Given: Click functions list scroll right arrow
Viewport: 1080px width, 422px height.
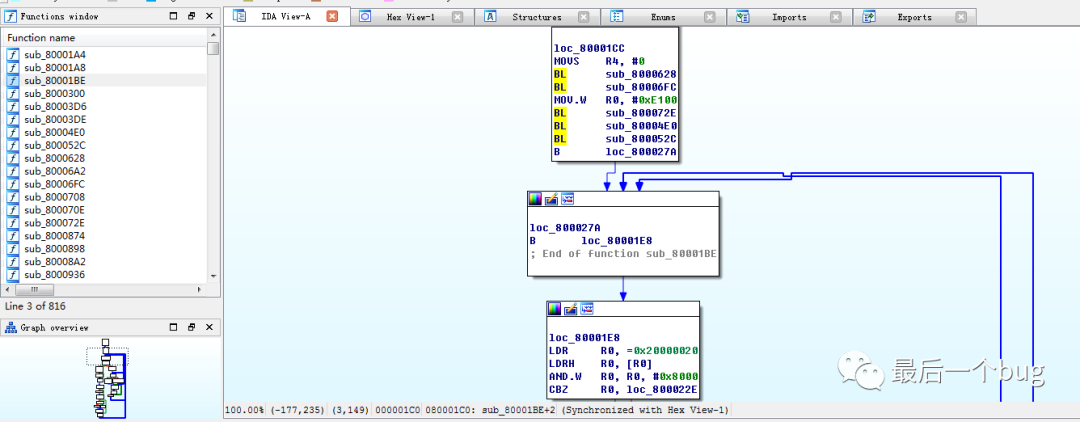Looking at the screenshot, I should (x=201, y=290).
